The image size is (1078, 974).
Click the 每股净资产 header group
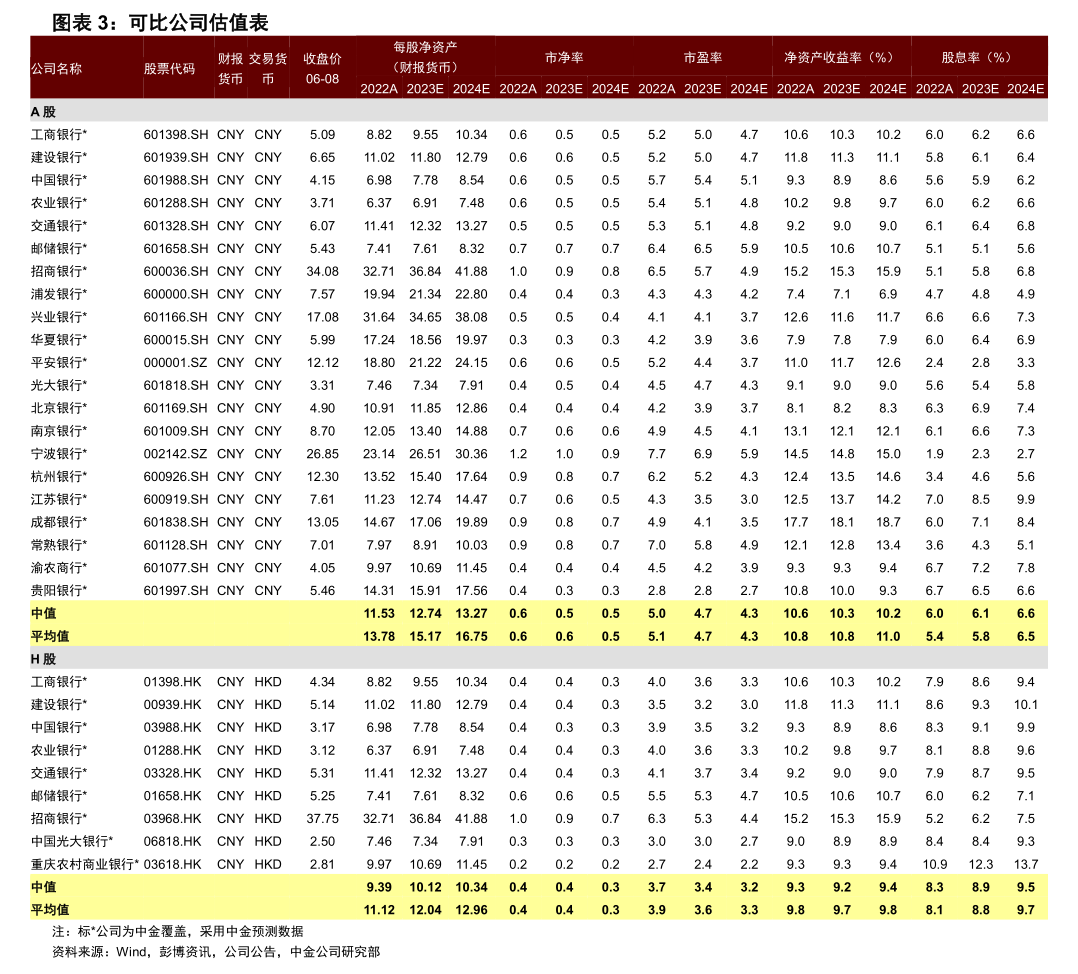coord(425,57)
